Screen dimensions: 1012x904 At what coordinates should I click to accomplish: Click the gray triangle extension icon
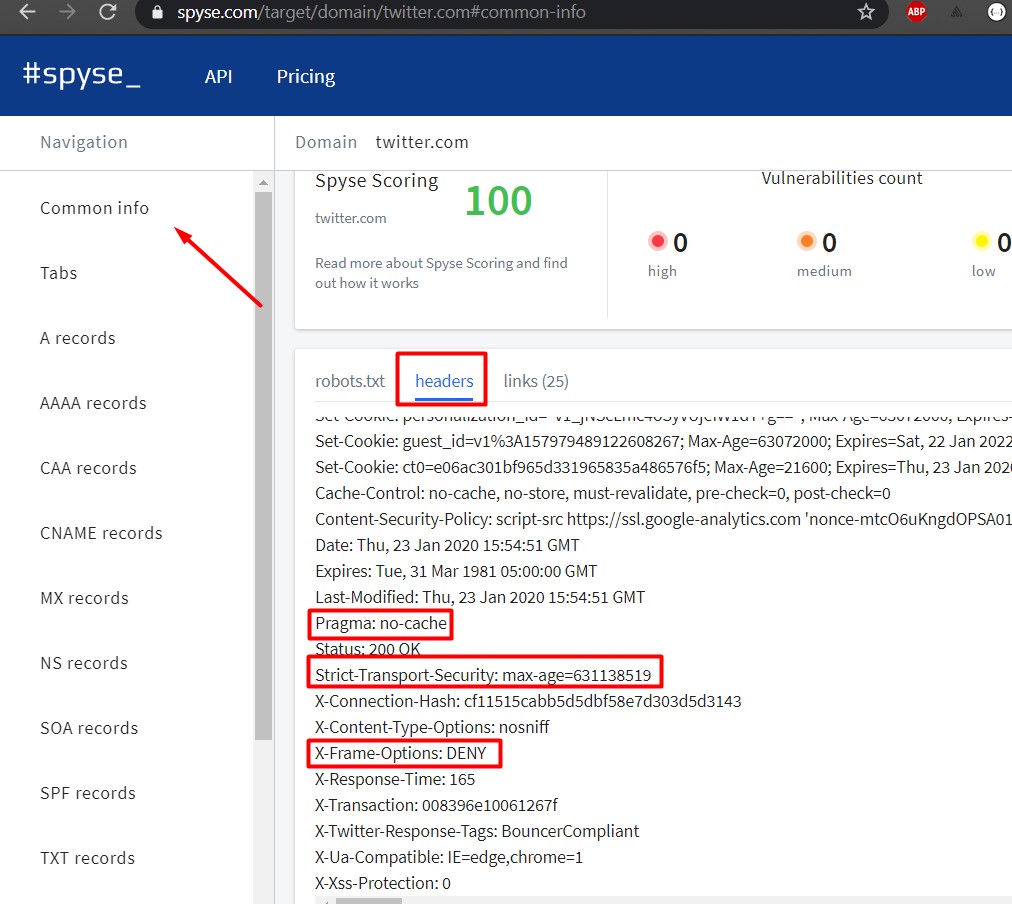[x=956, y=12]
